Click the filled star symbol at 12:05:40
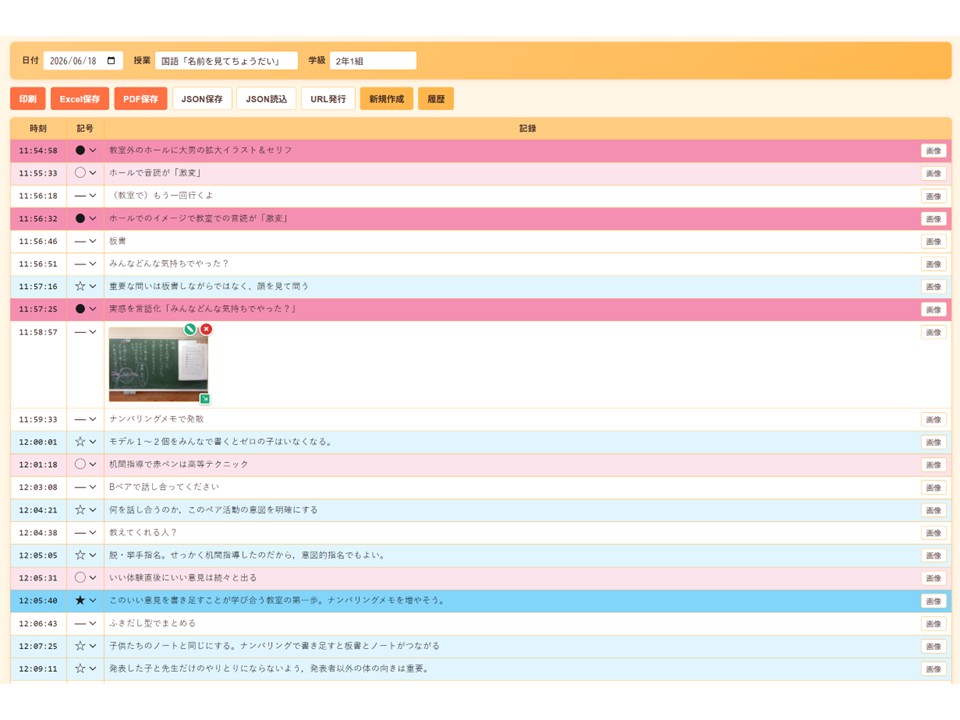 pyautogui.click(x=80, y=601)
